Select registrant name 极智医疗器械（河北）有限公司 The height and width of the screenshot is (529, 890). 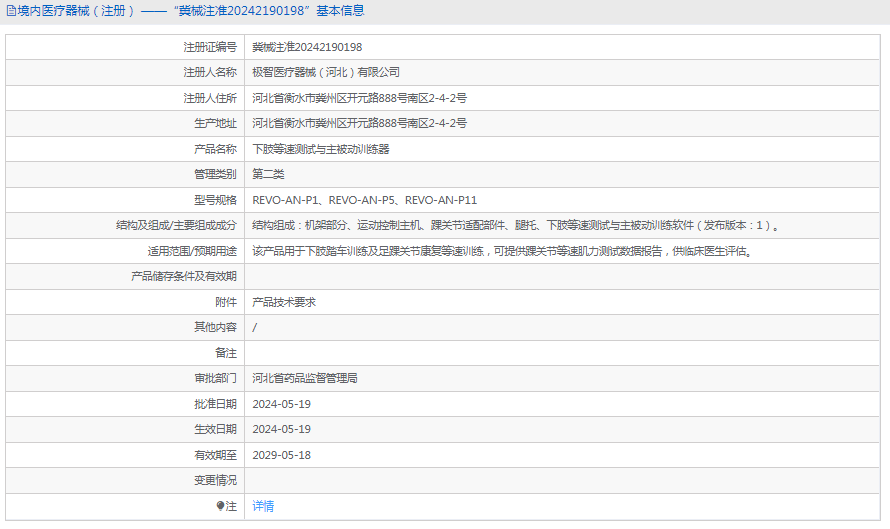[326, 73]
